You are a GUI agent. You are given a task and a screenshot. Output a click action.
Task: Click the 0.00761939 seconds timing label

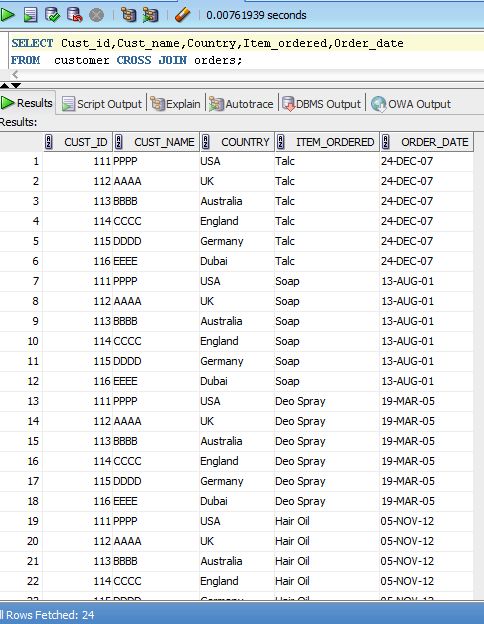pyautogui.click(x=256, y=15)
